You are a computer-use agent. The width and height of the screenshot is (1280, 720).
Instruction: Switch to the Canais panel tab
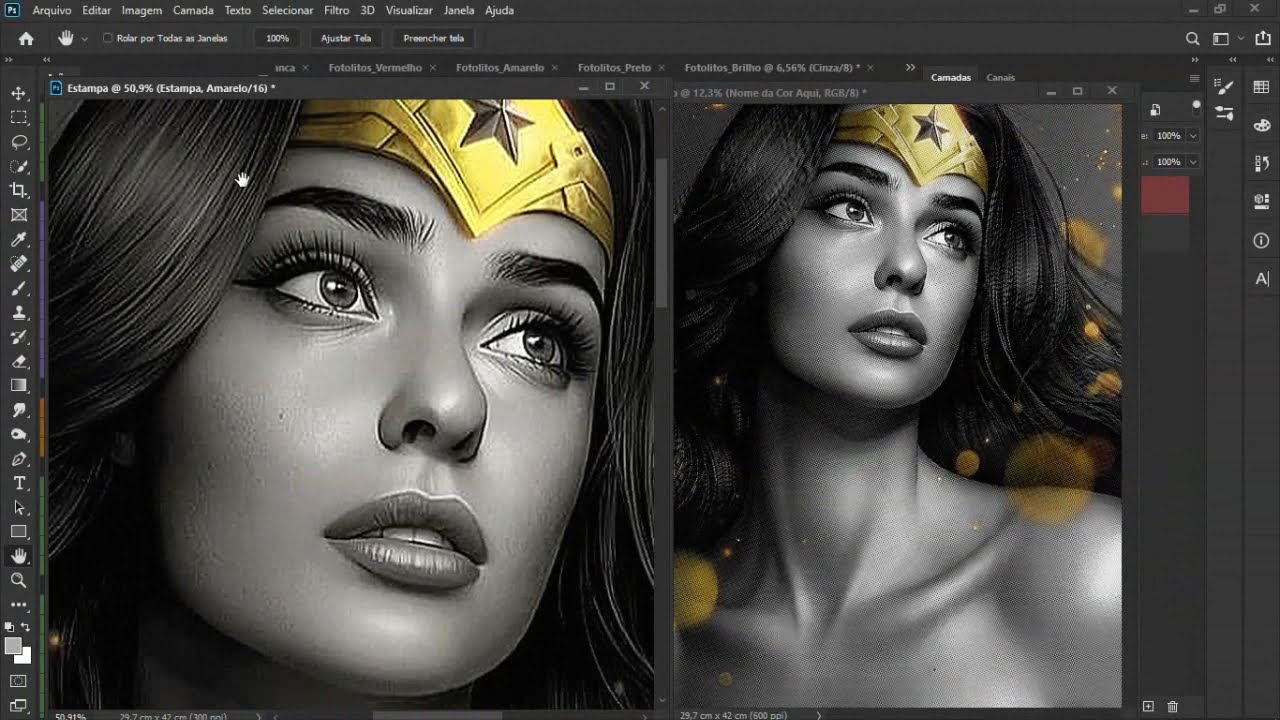[1000, 78]
